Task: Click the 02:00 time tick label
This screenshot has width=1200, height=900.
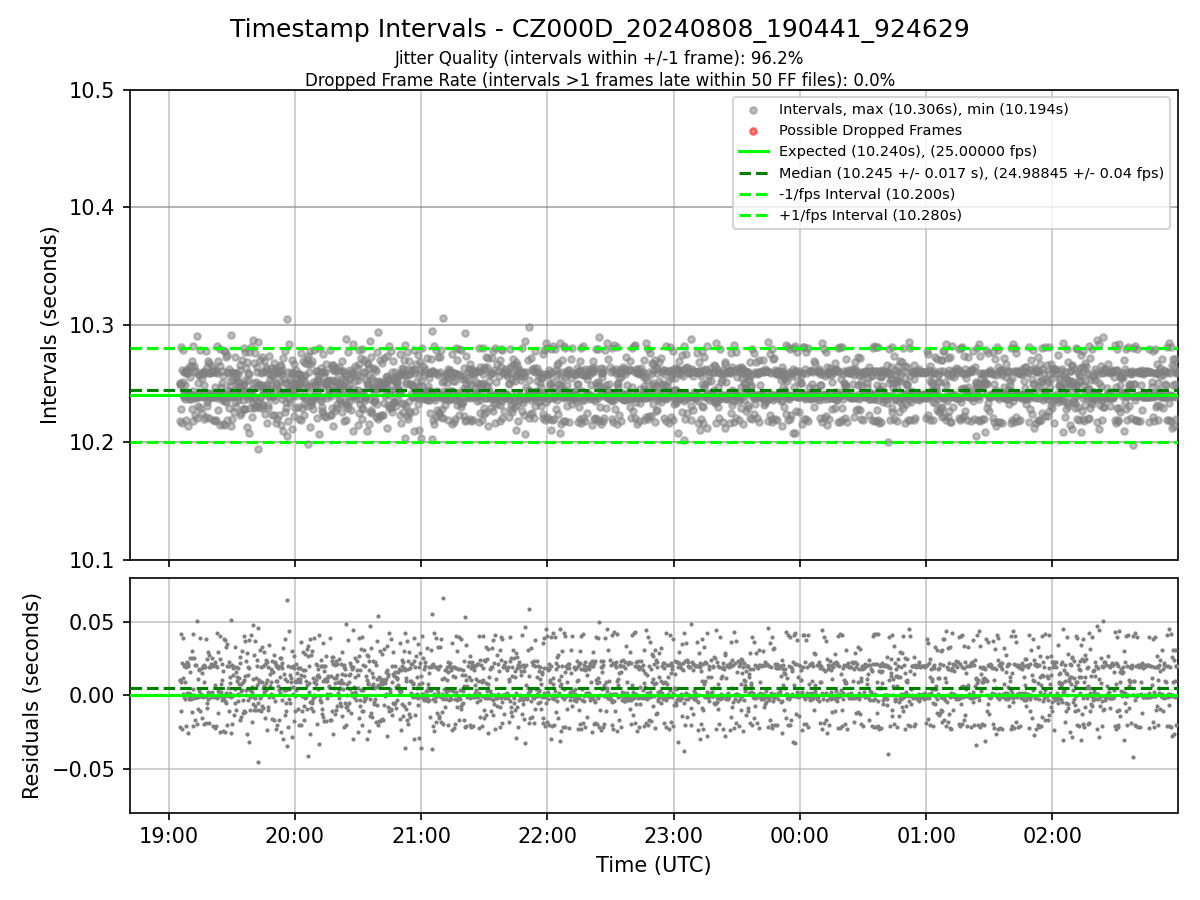Action: [1052, 834]
